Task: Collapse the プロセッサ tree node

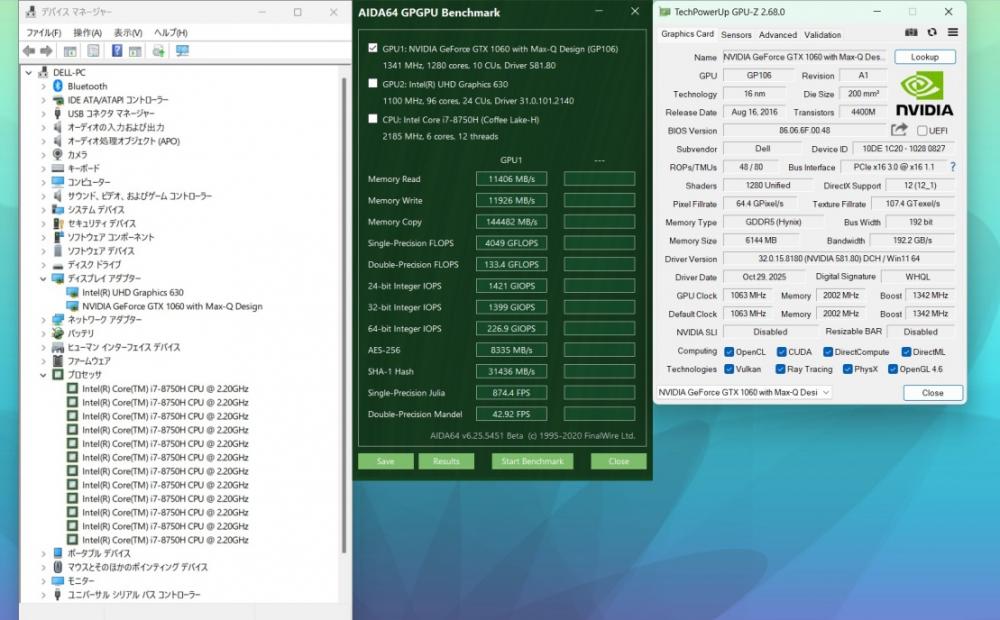Action: point(44,375)
